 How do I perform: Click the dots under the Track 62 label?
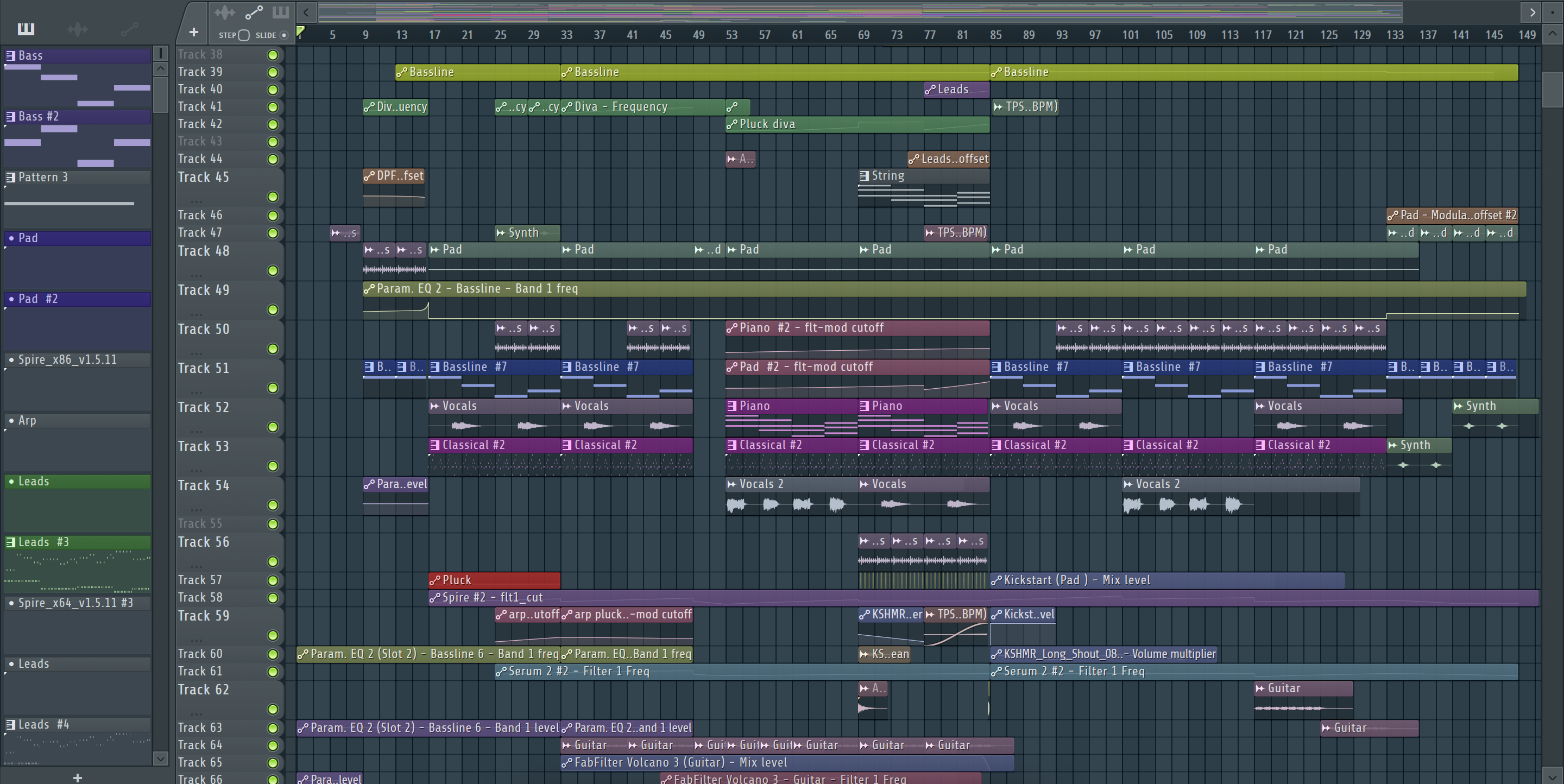coord(196,713)
